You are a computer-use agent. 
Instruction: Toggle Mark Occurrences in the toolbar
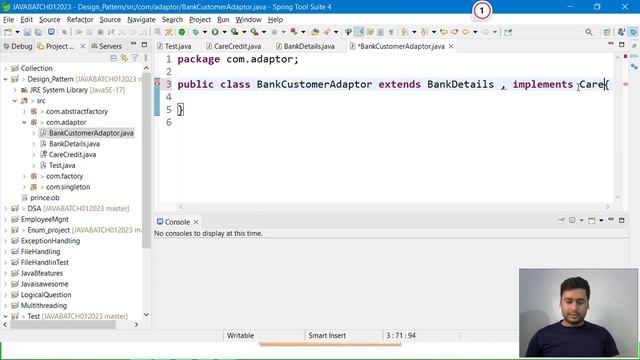[360, 32]
